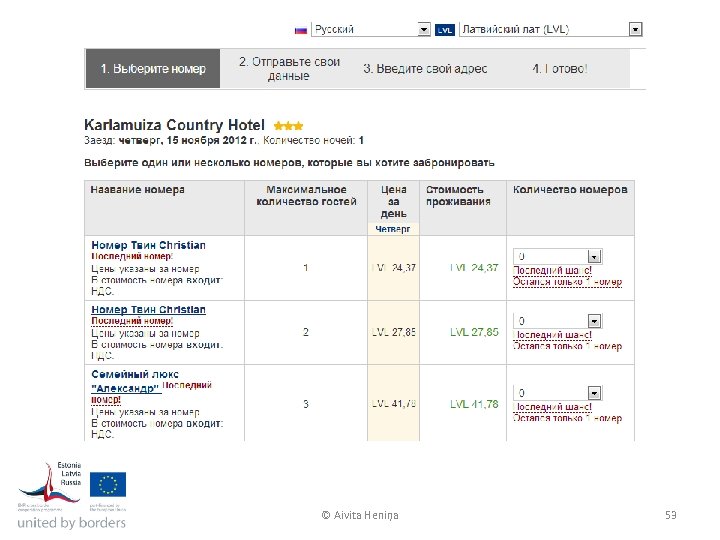Expand the Латвийский лат (LVL) currency dropdown
Screen dimensions: 720x540
pos(635,30)
